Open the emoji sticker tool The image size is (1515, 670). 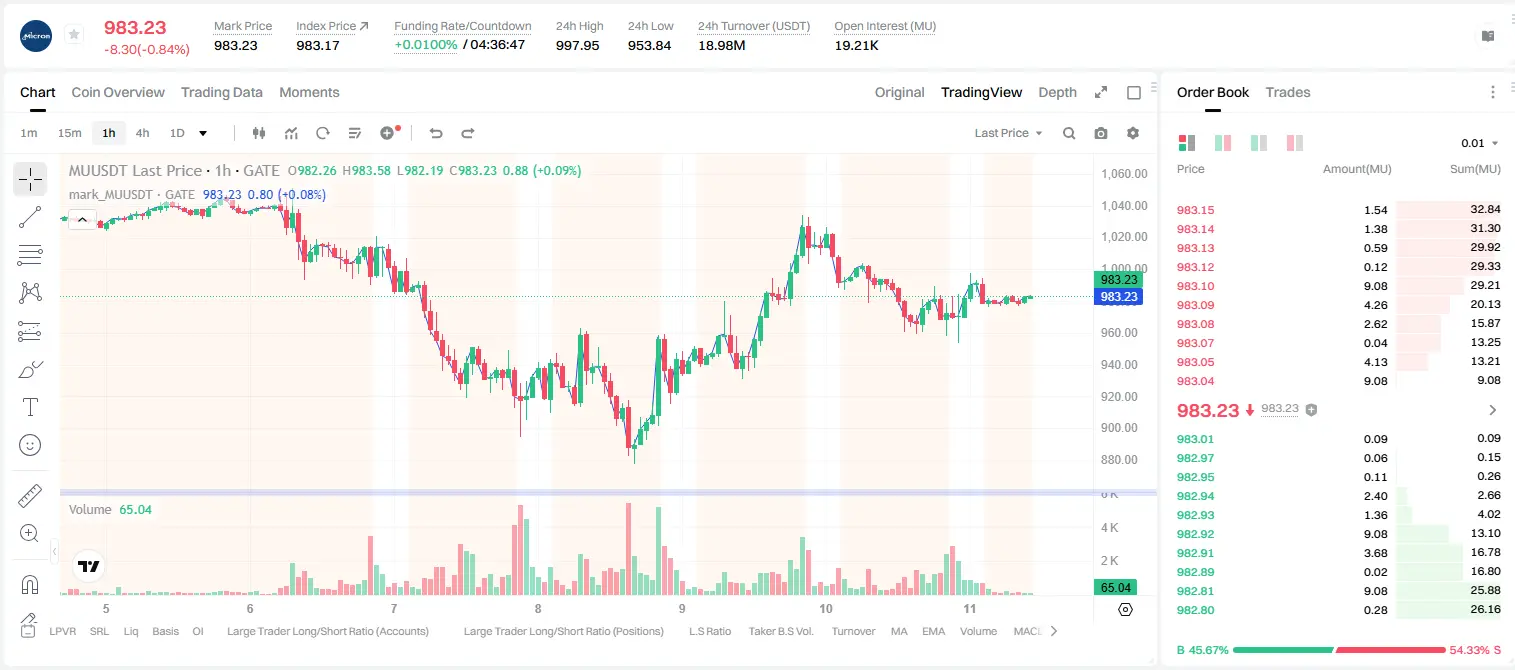(x=30, y=445)
